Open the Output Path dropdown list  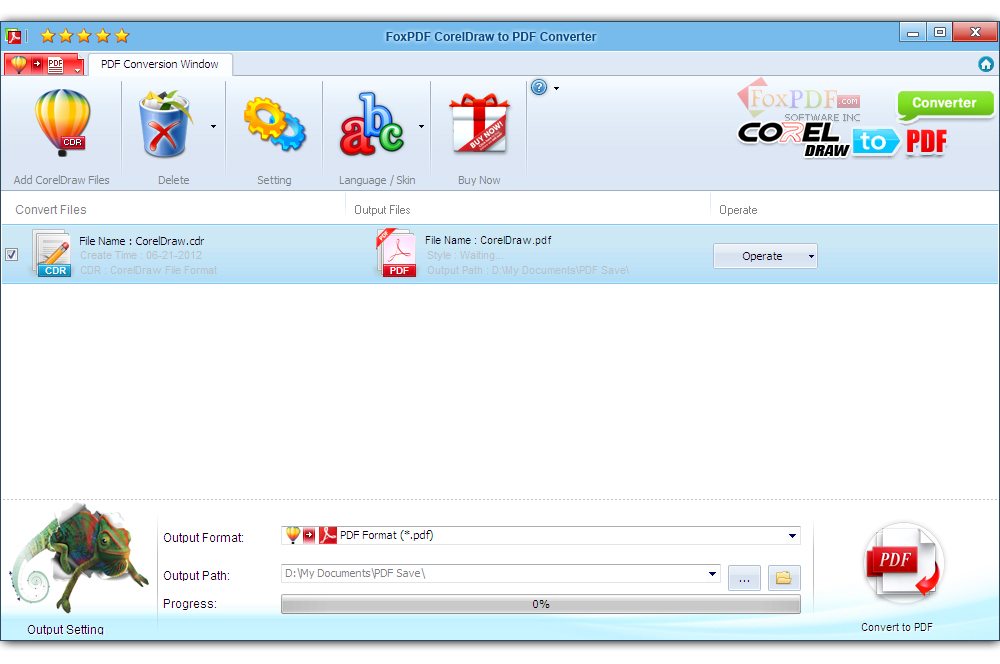712,573
